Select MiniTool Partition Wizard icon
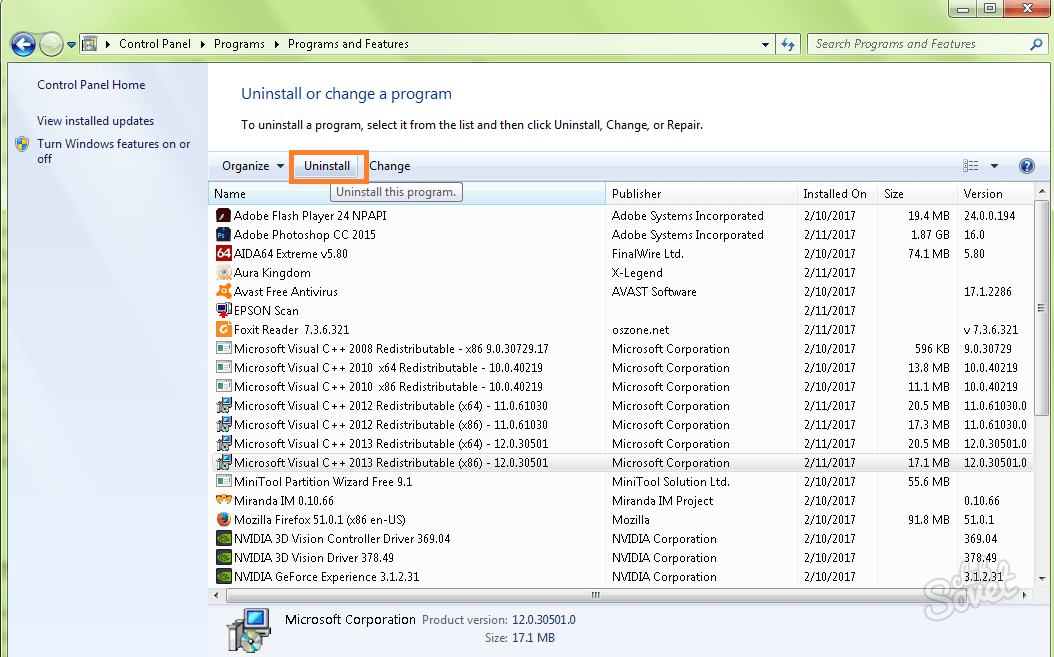Screen dimensions: 1054x657 [223, 481]
